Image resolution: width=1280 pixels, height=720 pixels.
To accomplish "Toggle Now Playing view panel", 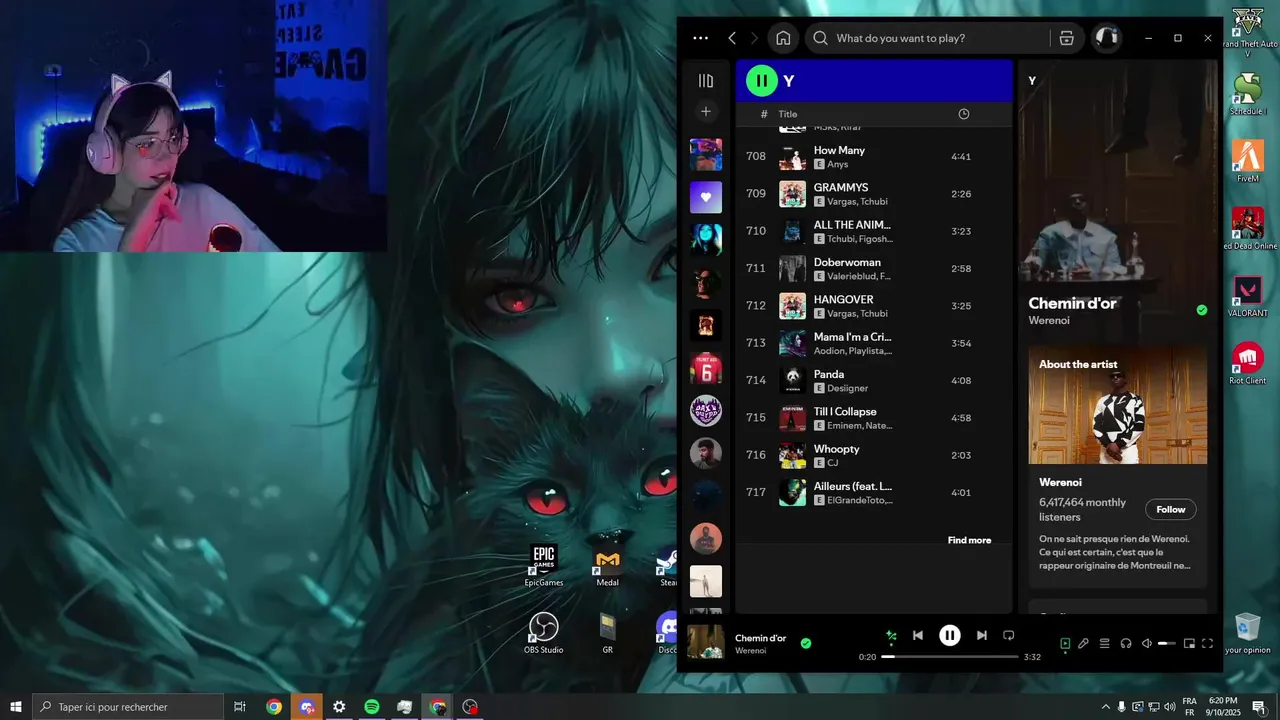I will (1065, 644).
